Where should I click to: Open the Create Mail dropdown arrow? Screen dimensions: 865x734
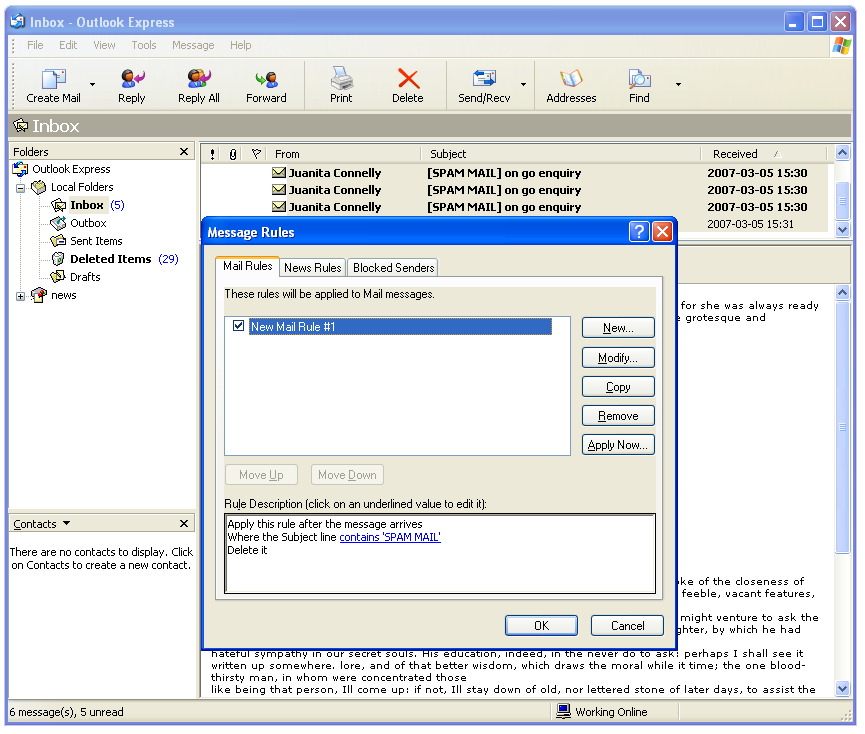point(93,85)
